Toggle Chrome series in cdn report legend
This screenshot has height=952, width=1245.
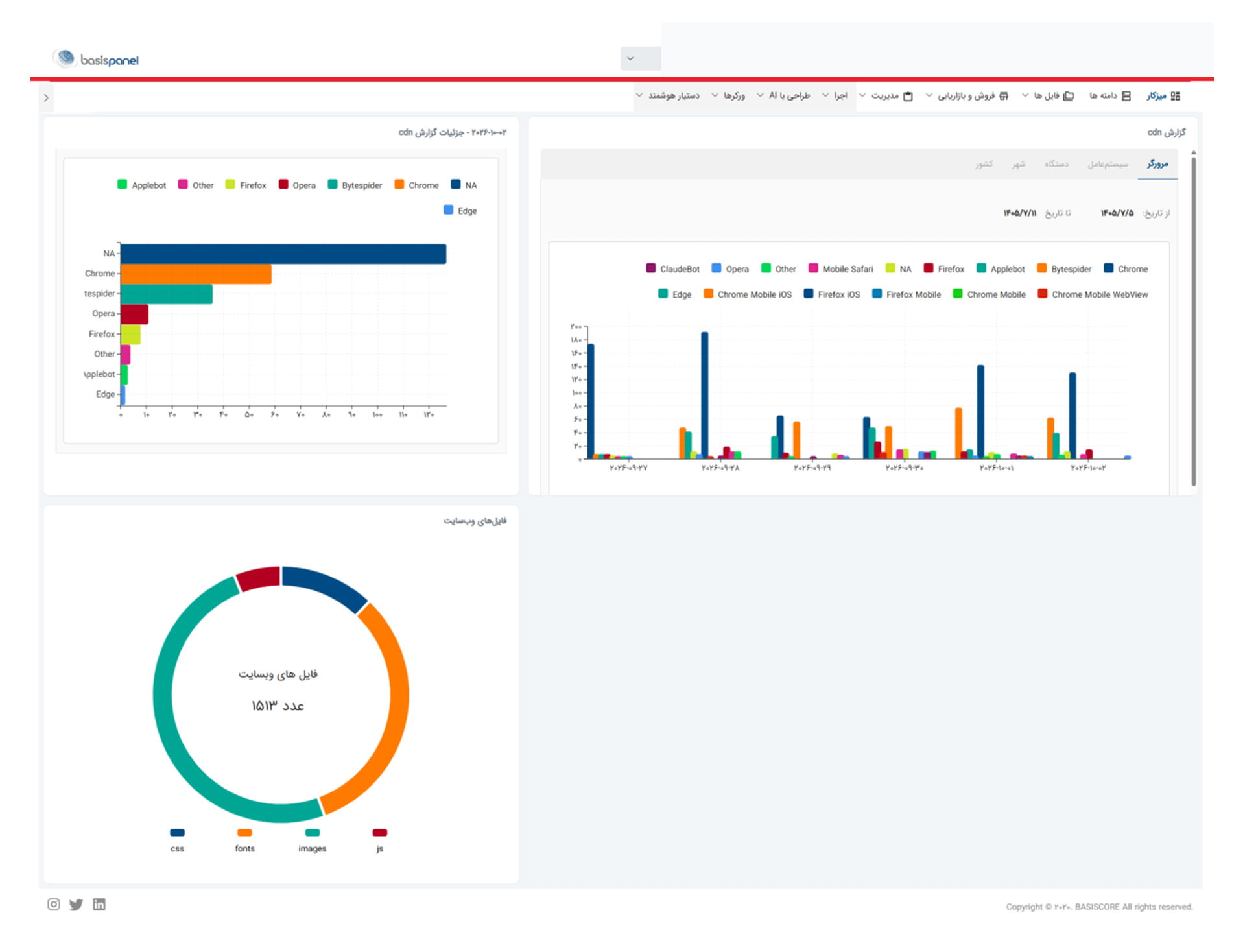pos(1126,268)
